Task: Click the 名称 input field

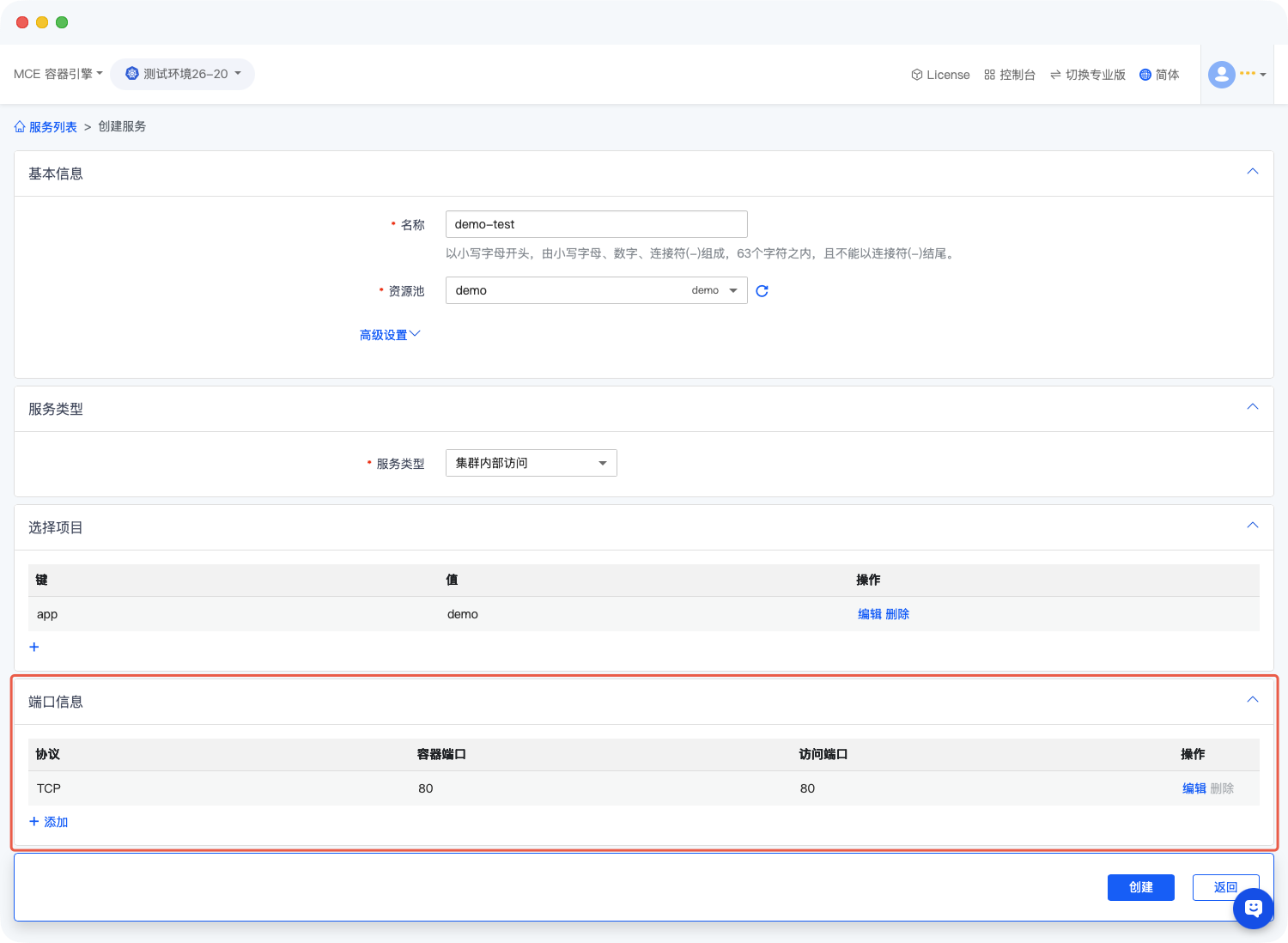Action: [x=596, y=224]
